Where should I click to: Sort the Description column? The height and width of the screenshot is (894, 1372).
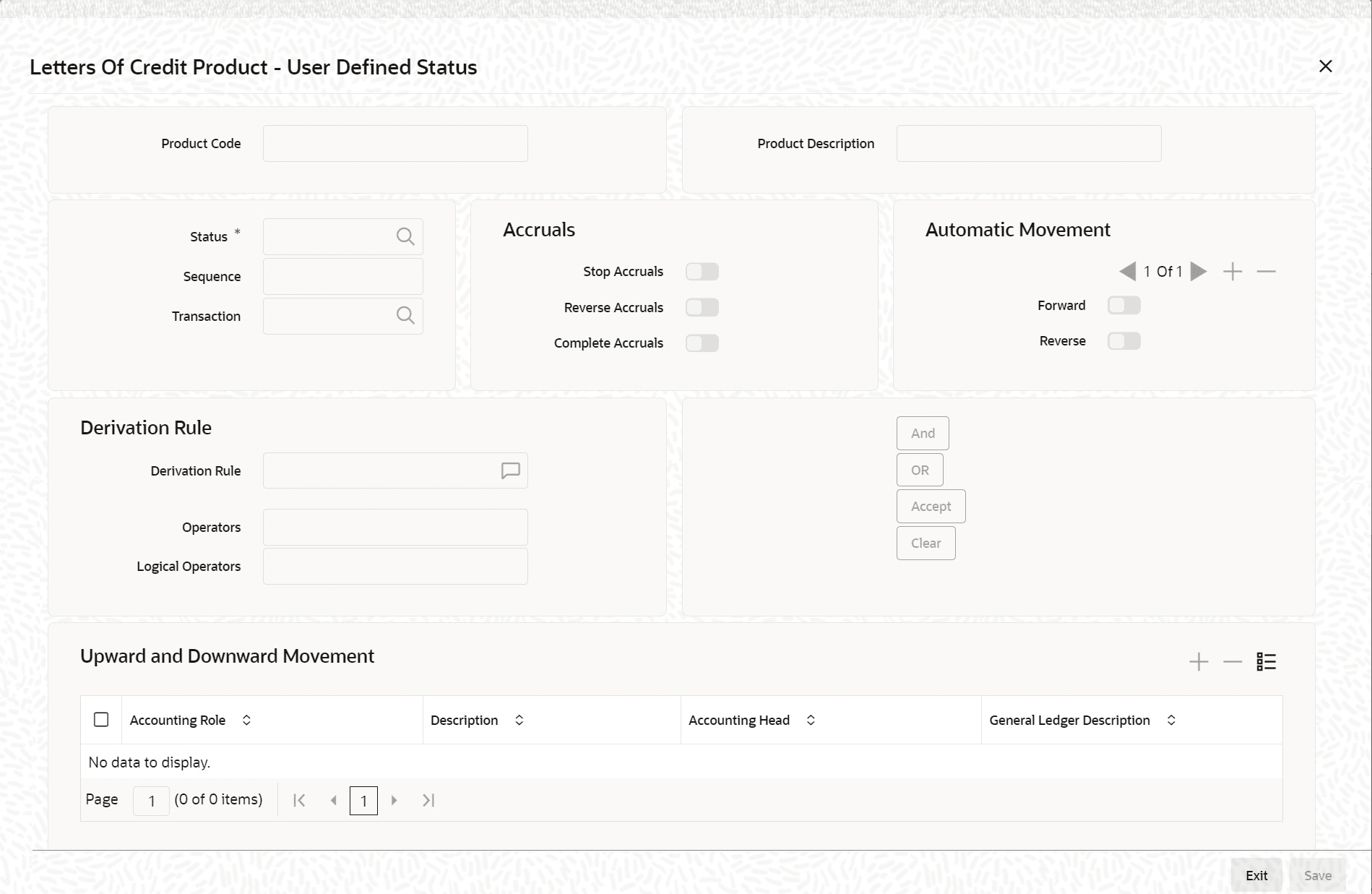pyautogui.click(x=519, y=720)
